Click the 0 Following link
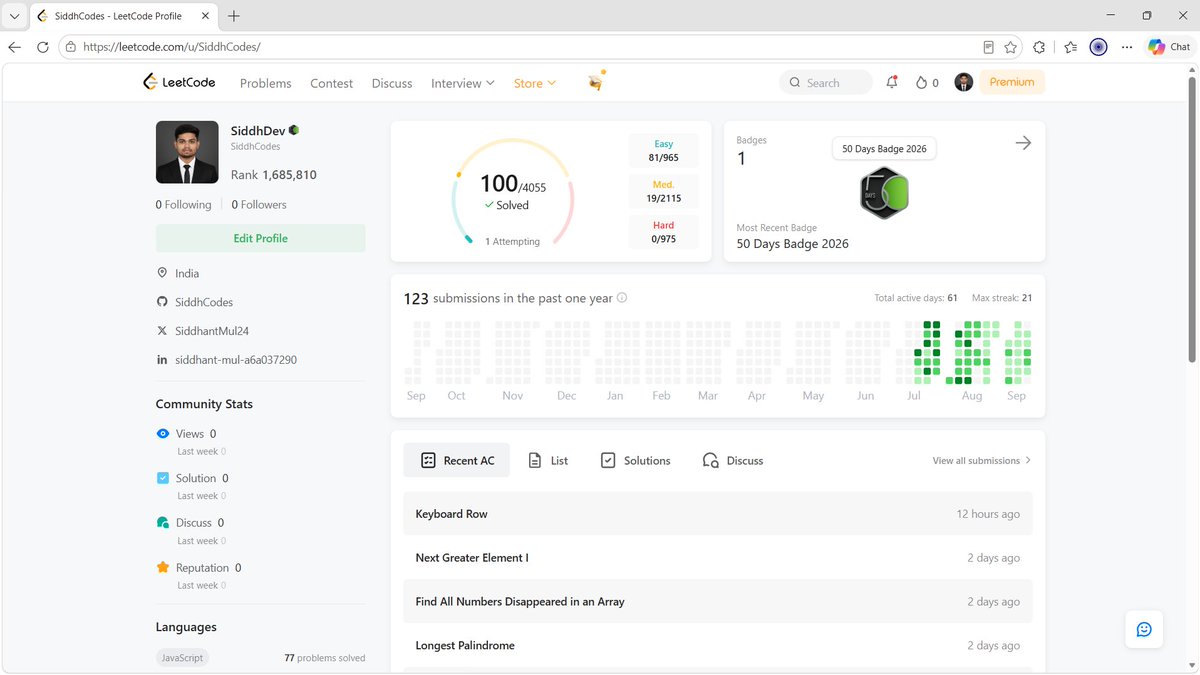Viewport: 1200px width, 675px height. point(184,204)
